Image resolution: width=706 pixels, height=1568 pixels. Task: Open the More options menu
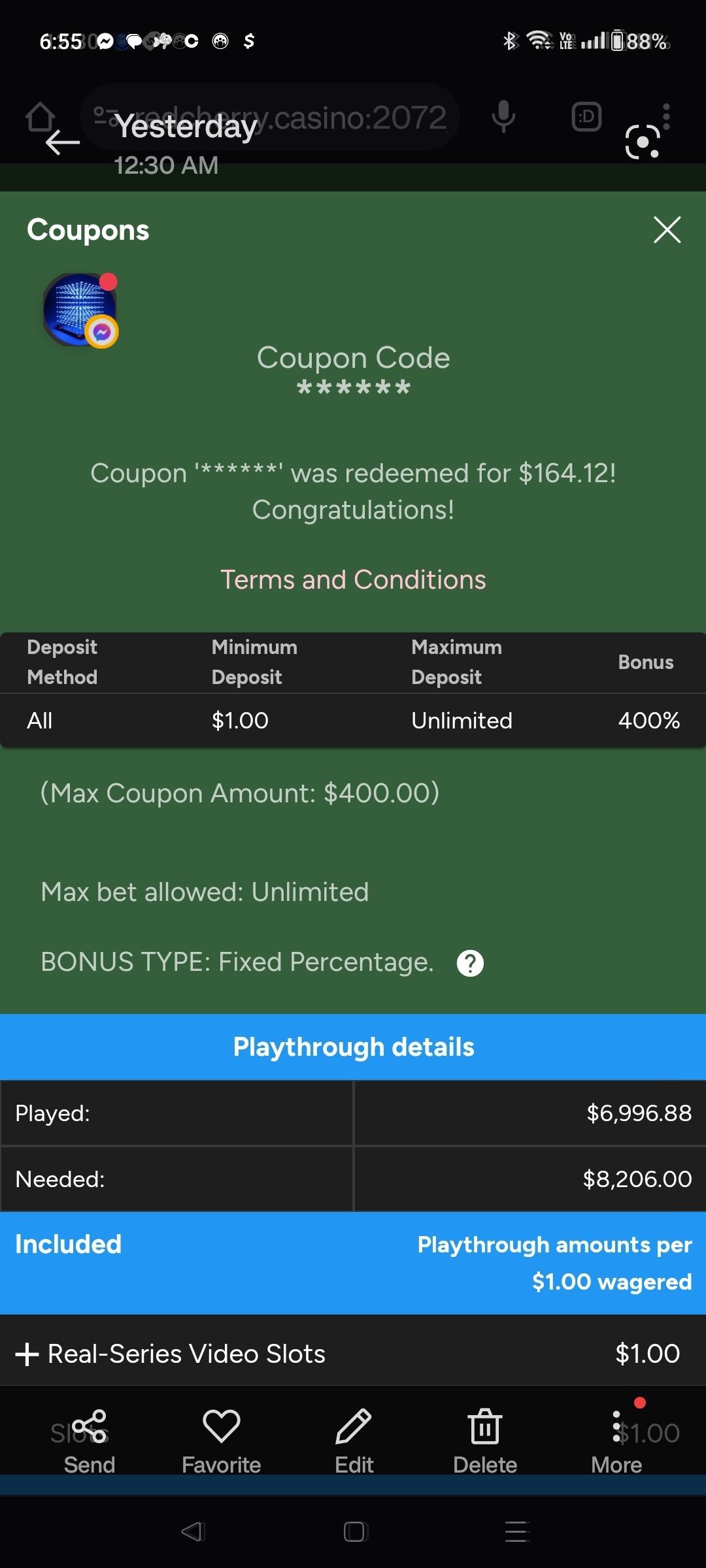click(616, 1442)
